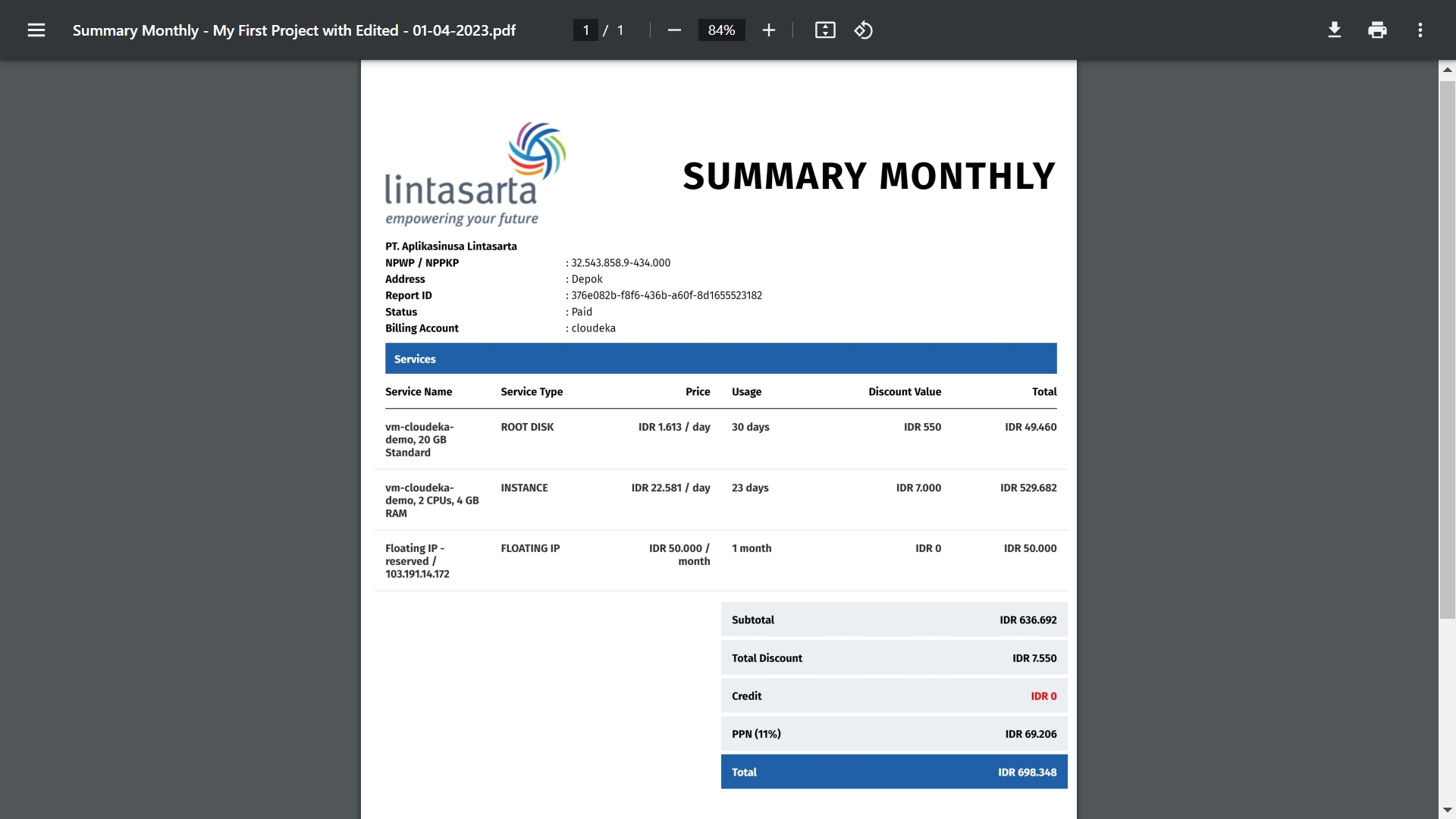
Task: Click the SUMMARY MONTHLY heading
Action: coord(869,177)
